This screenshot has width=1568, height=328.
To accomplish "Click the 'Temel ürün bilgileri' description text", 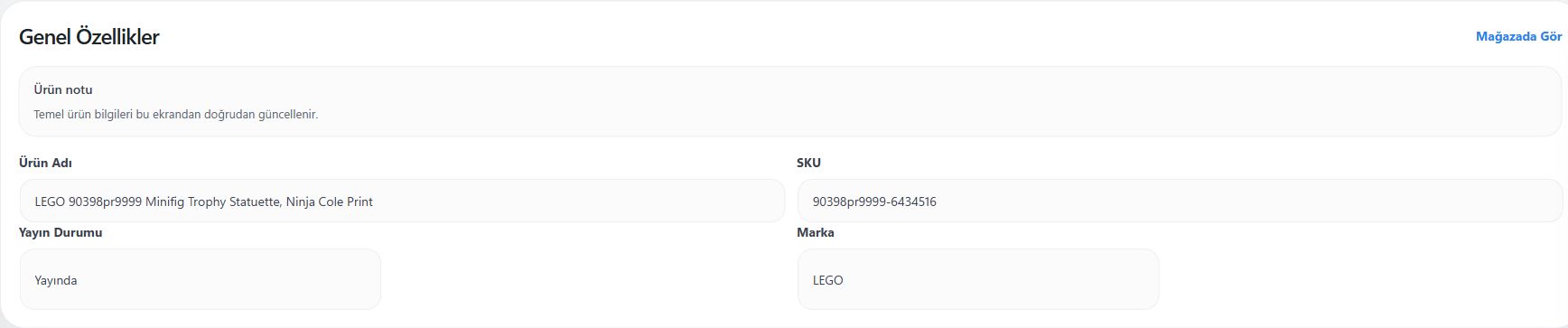I will click(x=176, y=115).
